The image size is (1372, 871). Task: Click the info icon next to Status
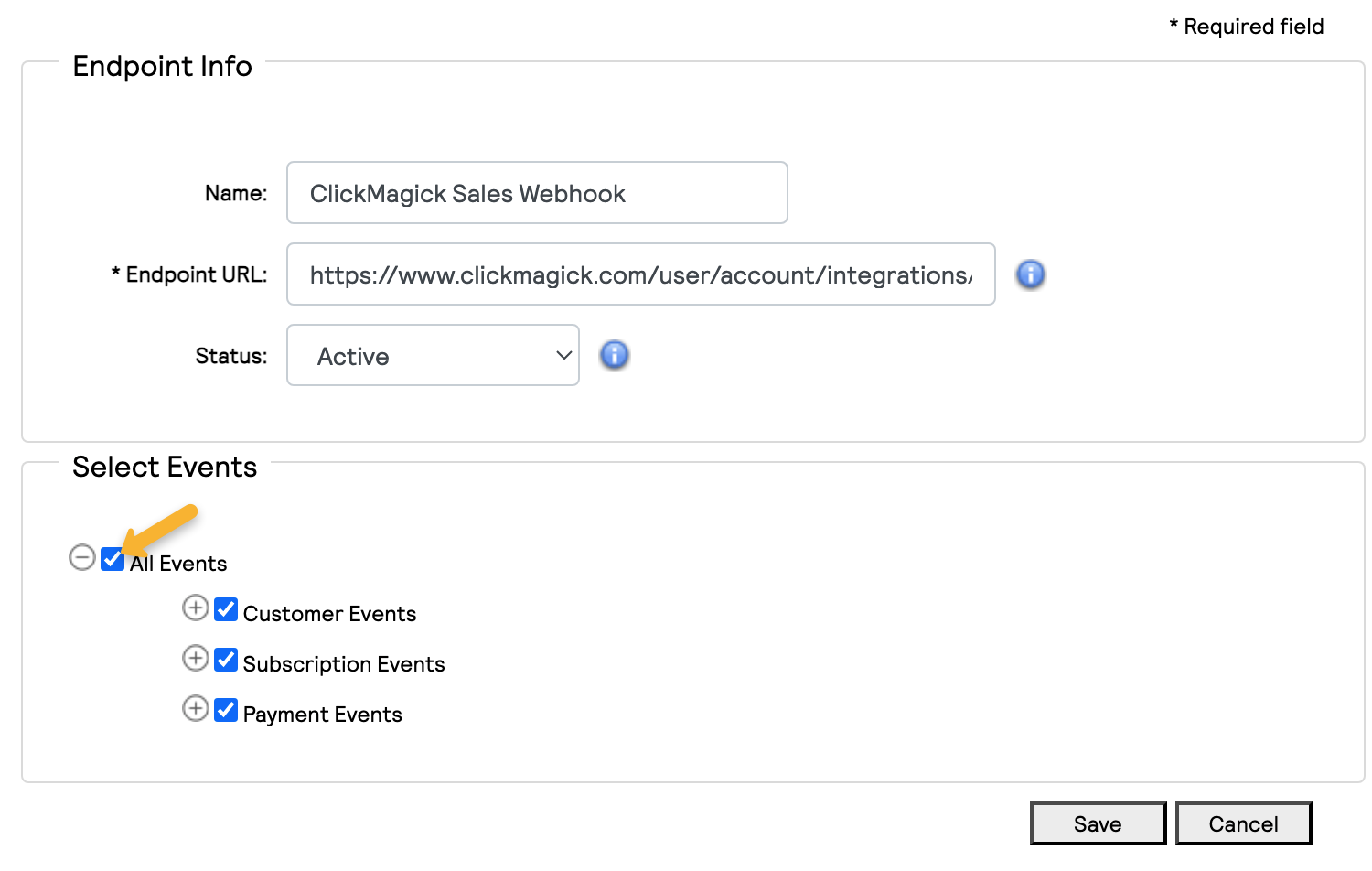[614, 355]
